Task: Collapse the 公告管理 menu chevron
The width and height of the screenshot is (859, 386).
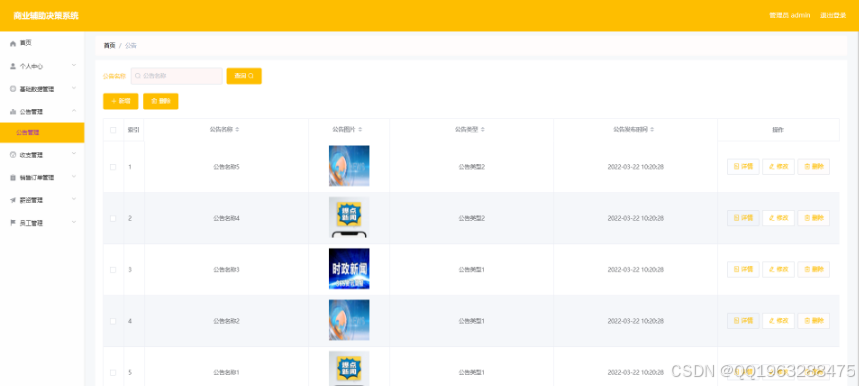Action: point(74,111)
